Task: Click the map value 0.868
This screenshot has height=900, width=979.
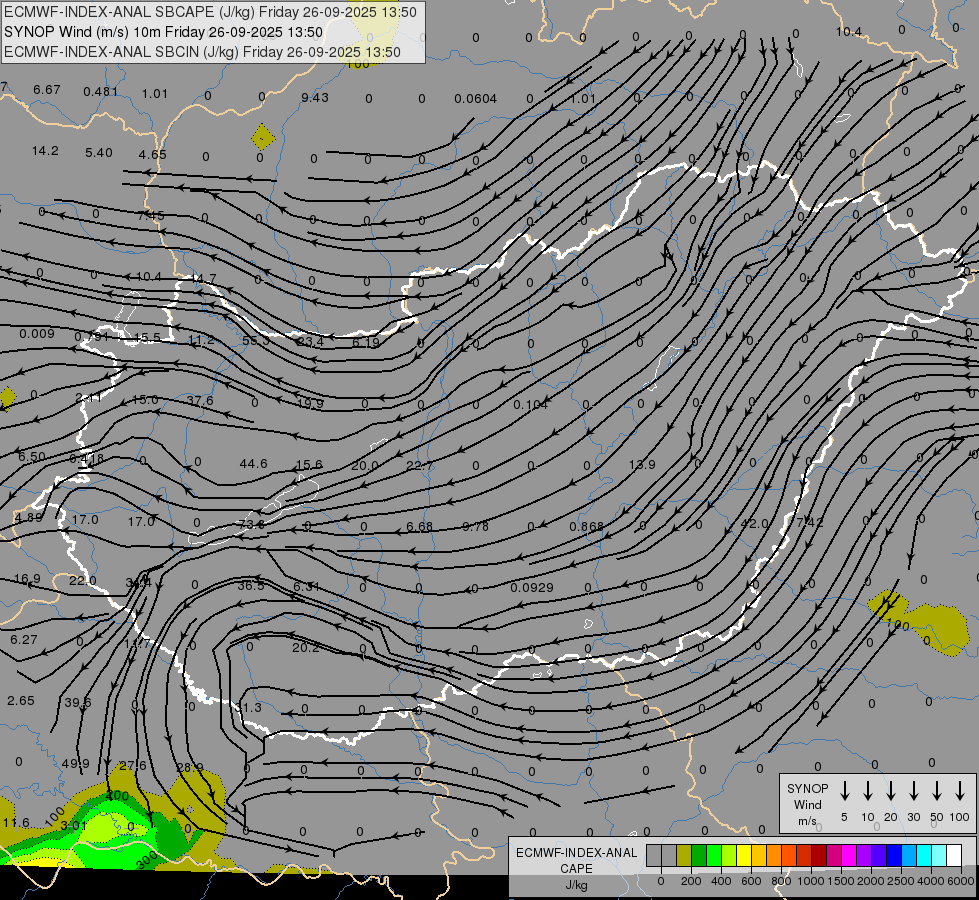Action: click(586, 527)
